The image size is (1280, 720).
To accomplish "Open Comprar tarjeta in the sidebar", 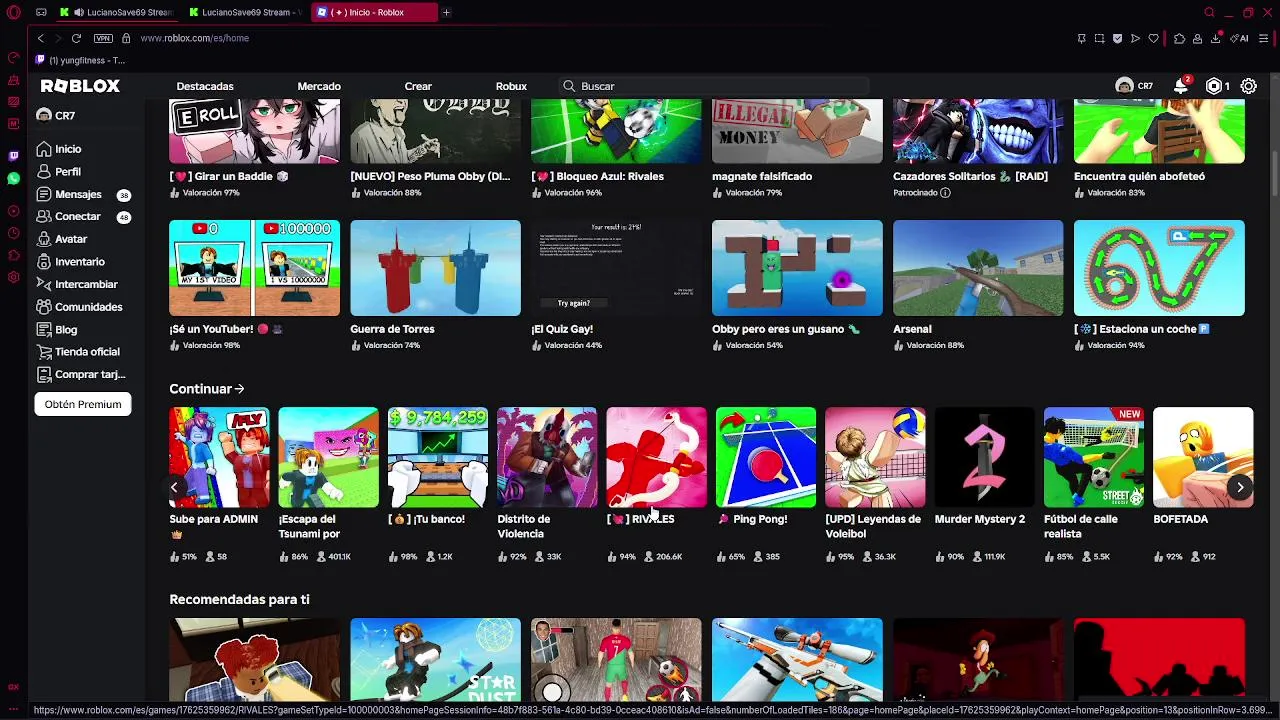I will [x=80, y=374].
